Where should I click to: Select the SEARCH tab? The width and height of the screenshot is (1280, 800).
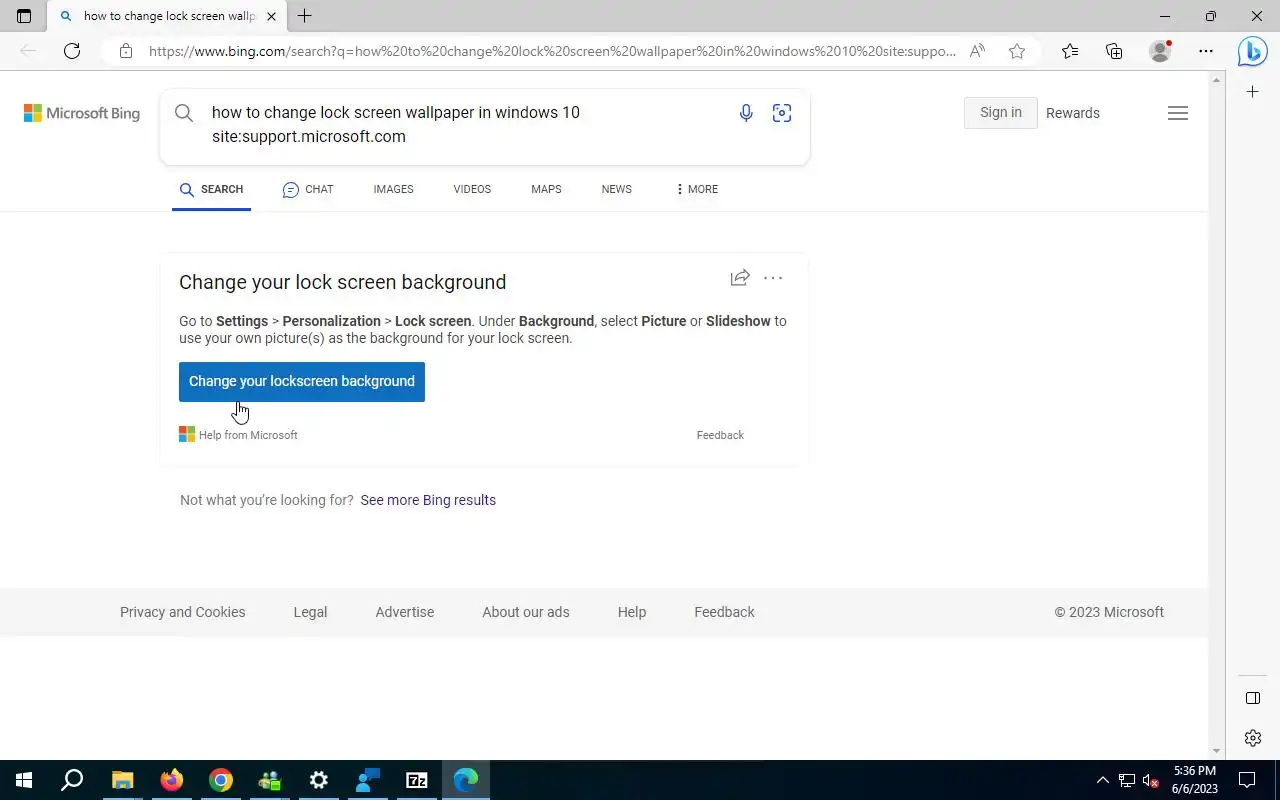point(211,189)
